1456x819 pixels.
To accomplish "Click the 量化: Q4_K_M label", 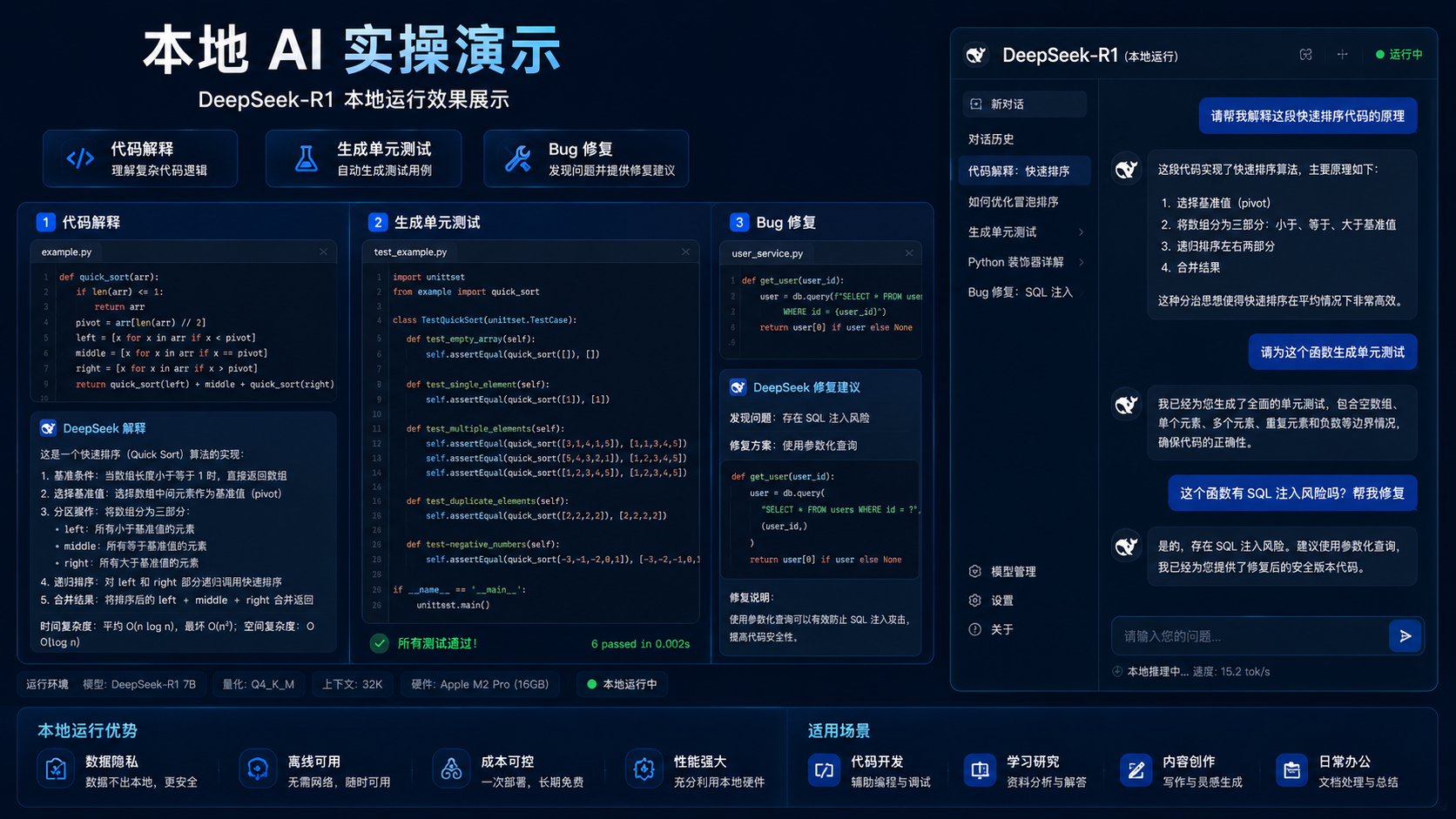I will [258, 684].
